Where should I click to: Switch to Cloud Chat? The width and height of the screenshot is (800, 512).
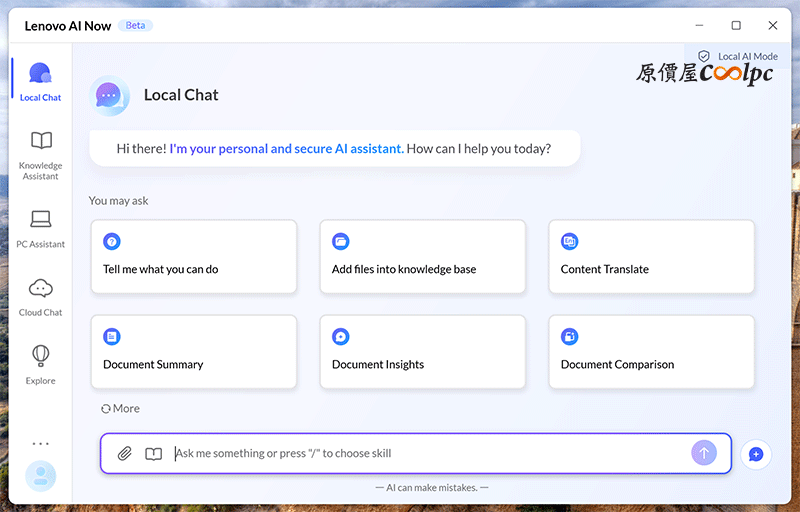click(40, 298)
